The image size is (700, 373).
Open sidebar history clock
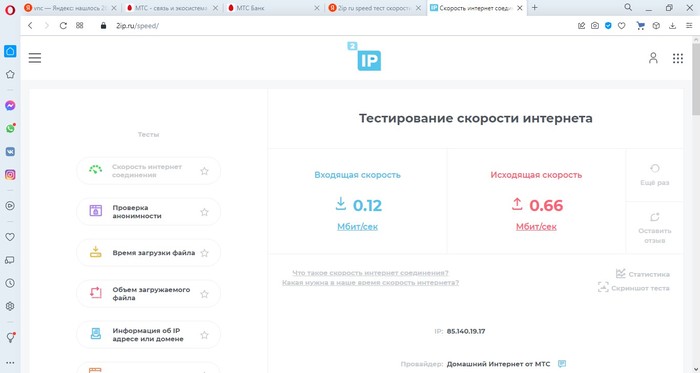pos(10,283)
